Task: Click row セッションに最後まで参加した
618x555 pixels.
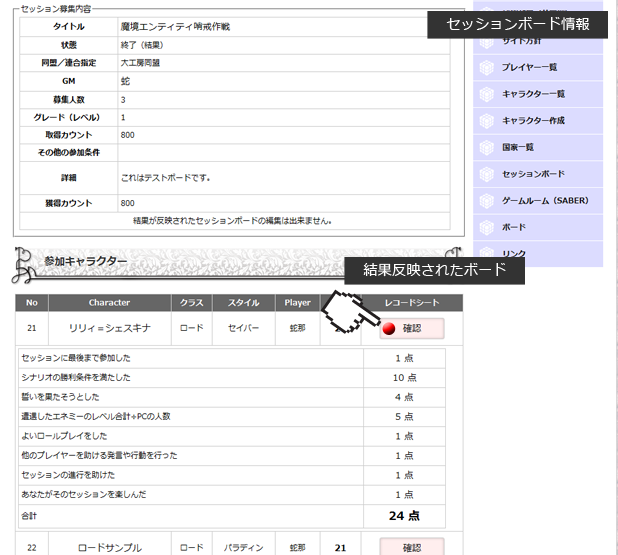Action: [232, 358]
